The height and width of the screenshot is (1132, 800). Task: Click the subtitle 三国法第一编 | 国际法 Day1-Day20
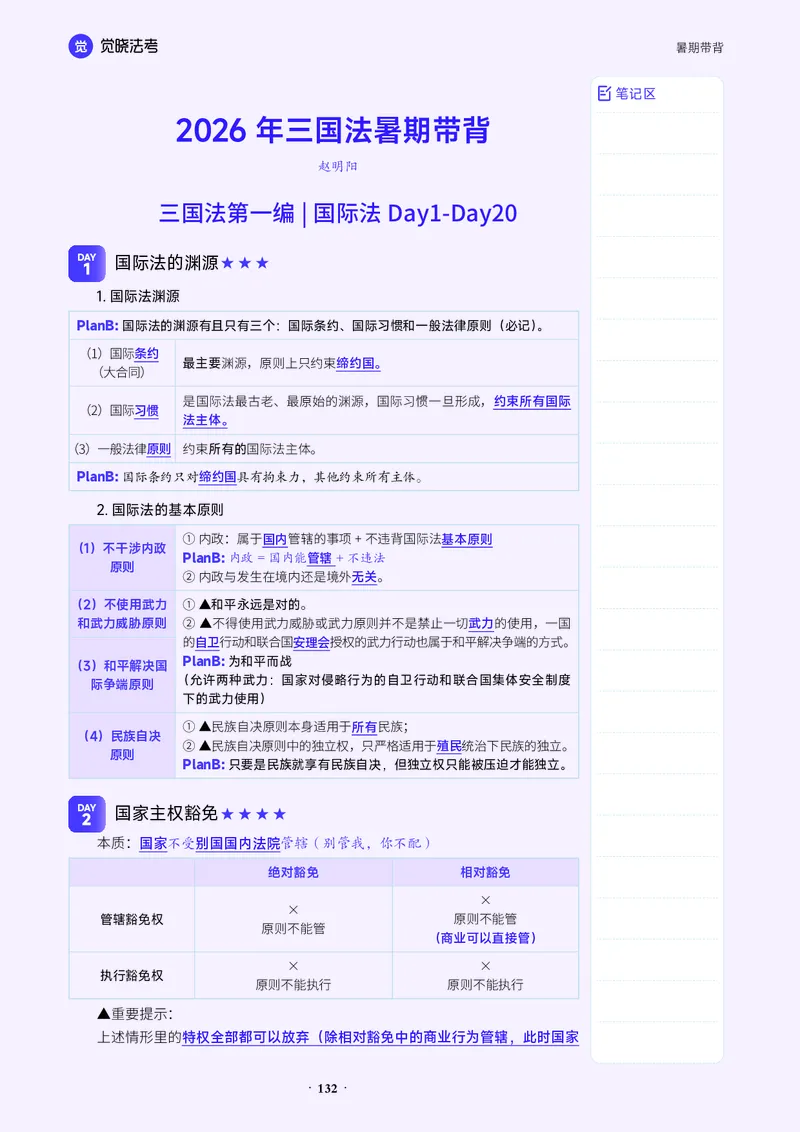tap(338, 213)
